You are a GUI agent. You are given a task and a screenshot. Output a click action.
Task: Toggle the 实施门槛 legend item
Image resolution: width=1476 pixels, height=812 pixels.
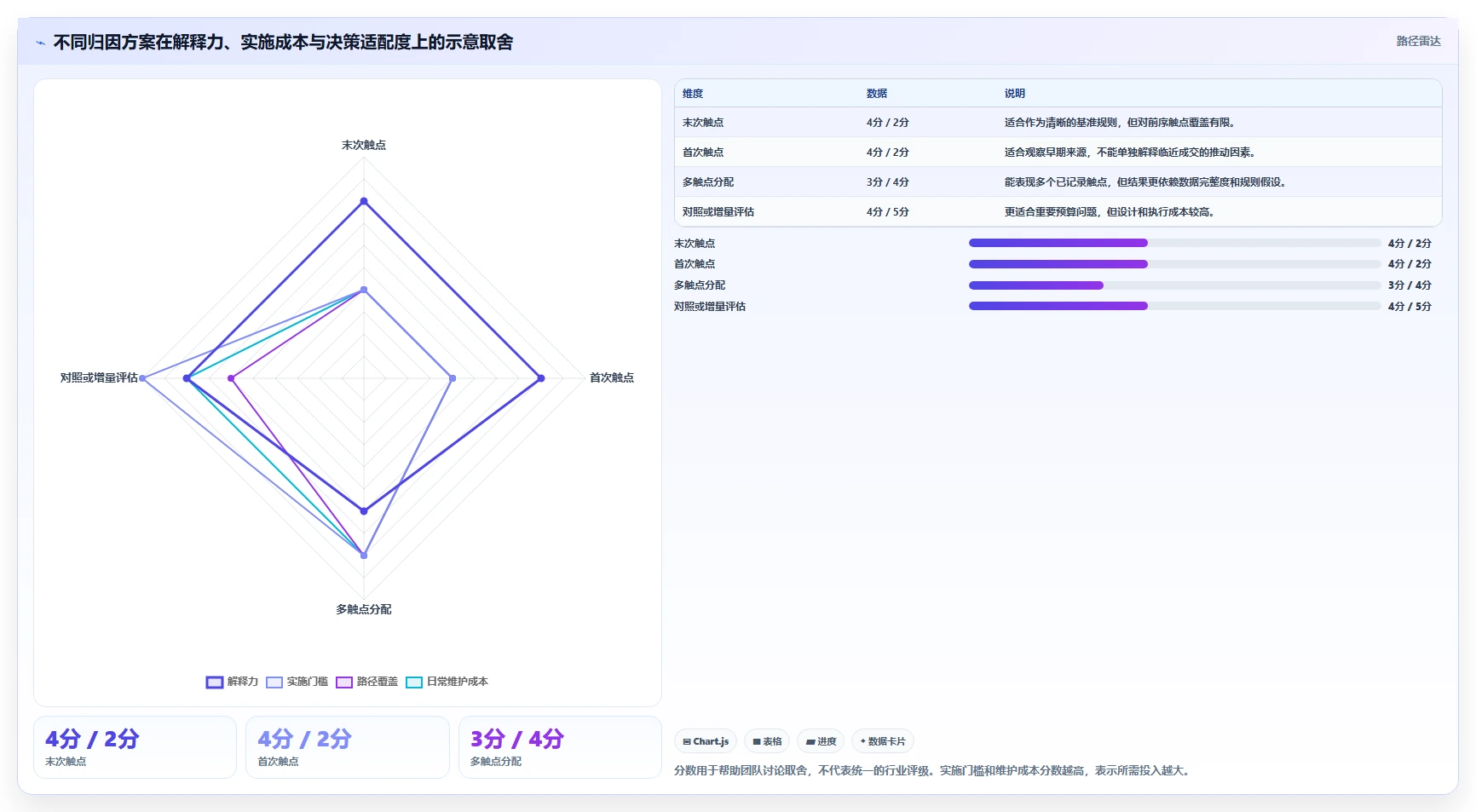click(297, 682)
